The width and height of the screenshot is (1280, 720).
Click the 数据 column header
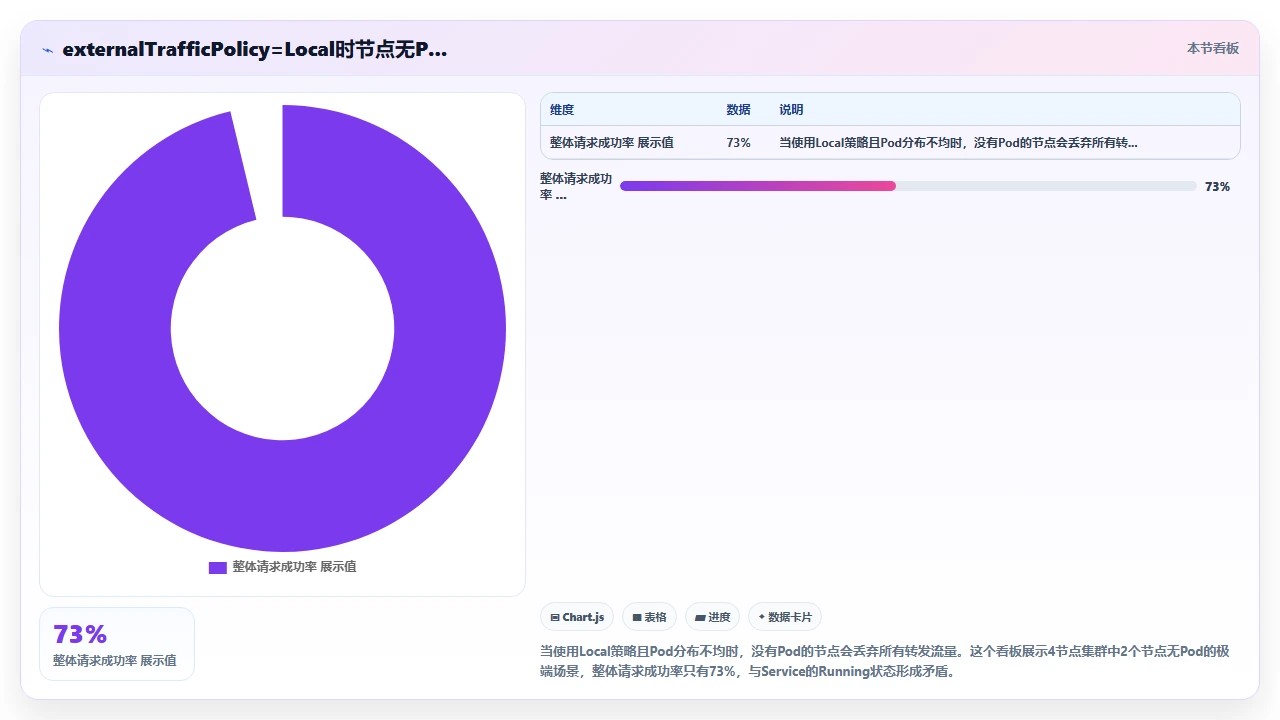tap(738, 110)
